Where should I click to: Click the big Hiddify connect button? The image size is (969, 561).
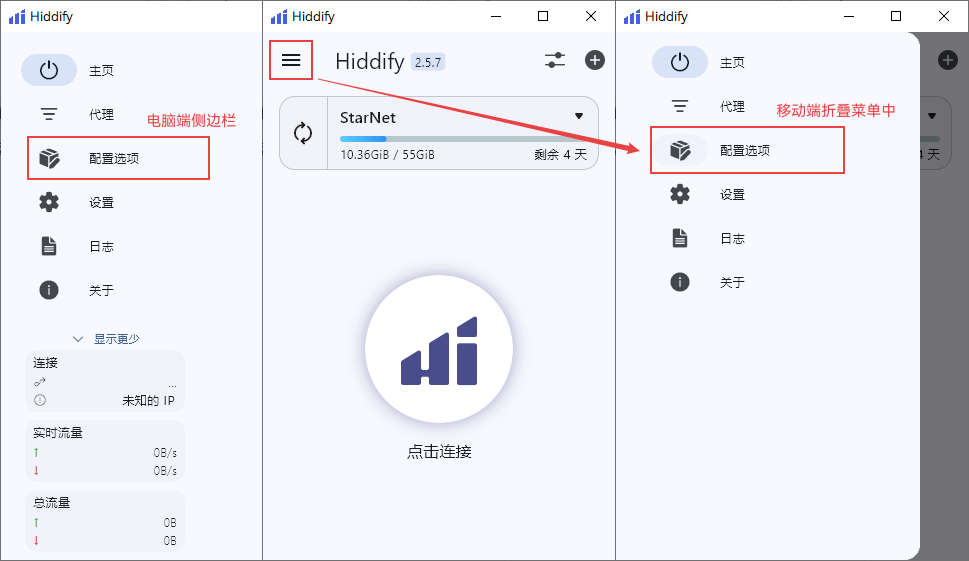click(x=439, y=349)
